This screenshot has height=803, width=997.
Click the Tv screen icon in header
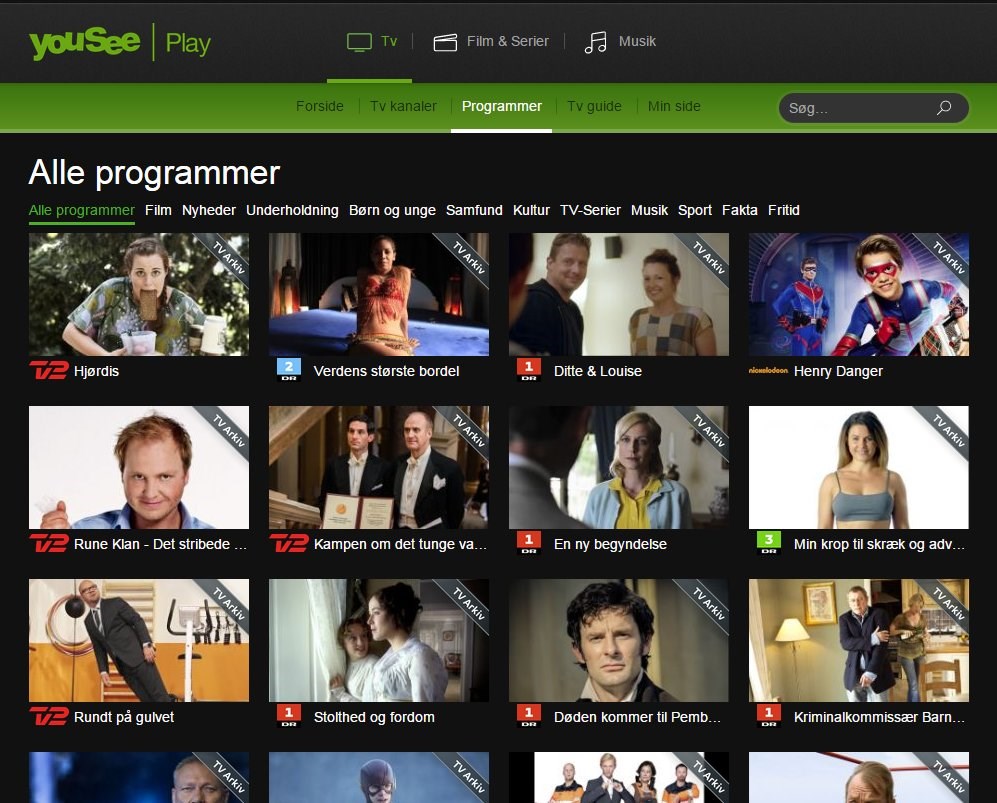(359, 42)
